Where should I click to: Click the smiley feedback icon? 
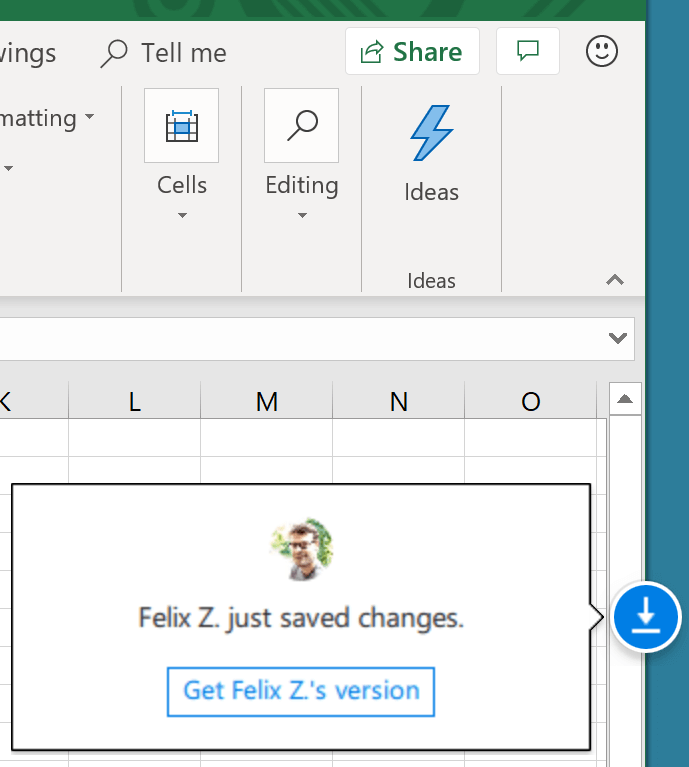[602, 51]
